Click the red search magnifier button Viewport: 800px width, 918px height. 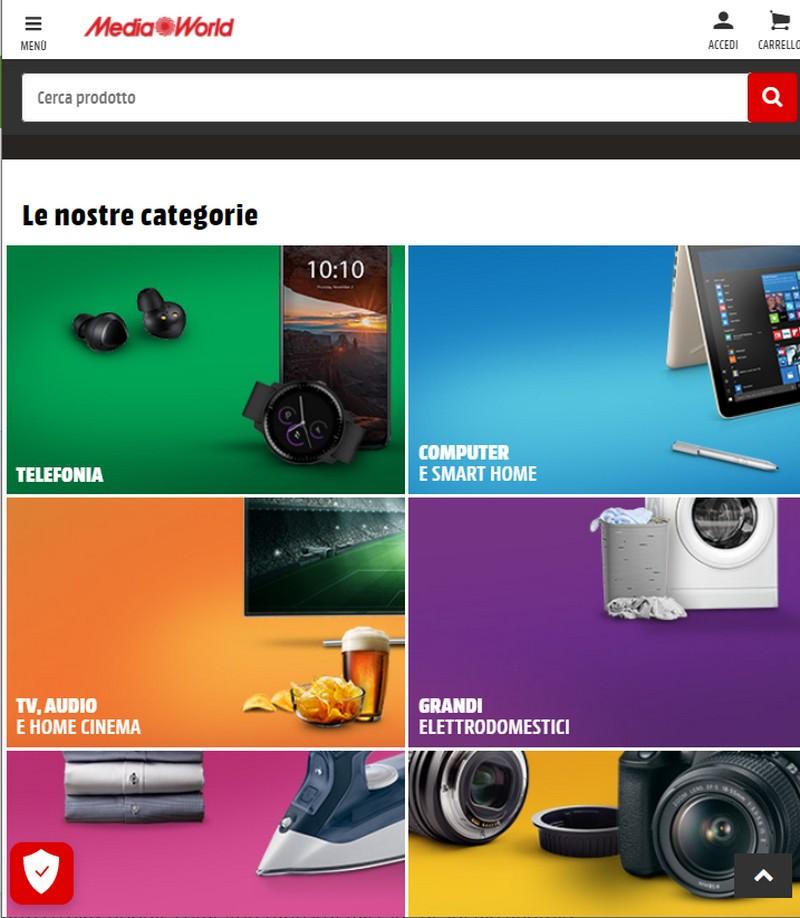coord(772,97)
